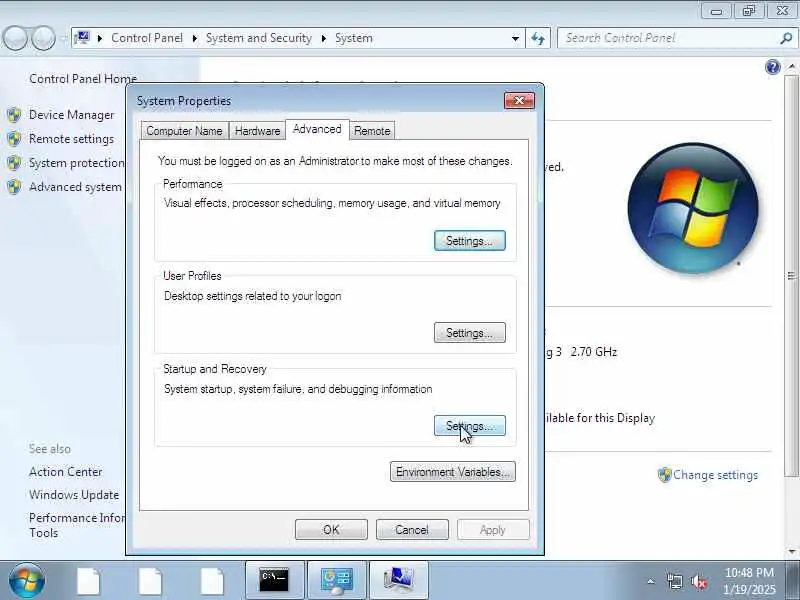The width and height of the screenshot is (800, 600).
Task: Open the Control Panel help icon
Action: [773, 67]
